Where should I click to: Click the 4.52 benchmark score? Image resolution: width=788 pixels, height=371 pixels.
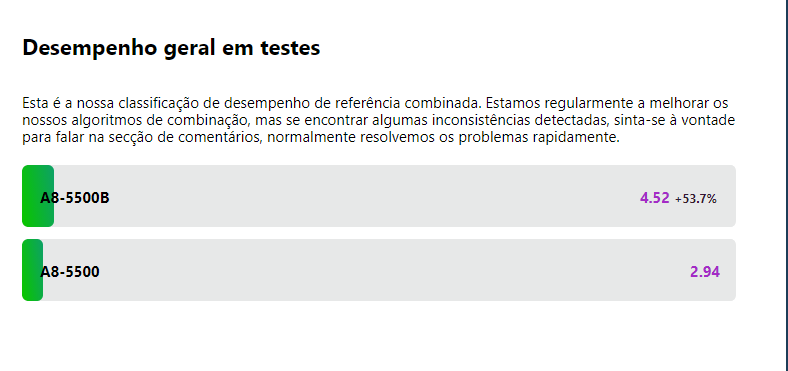(654, 198)
